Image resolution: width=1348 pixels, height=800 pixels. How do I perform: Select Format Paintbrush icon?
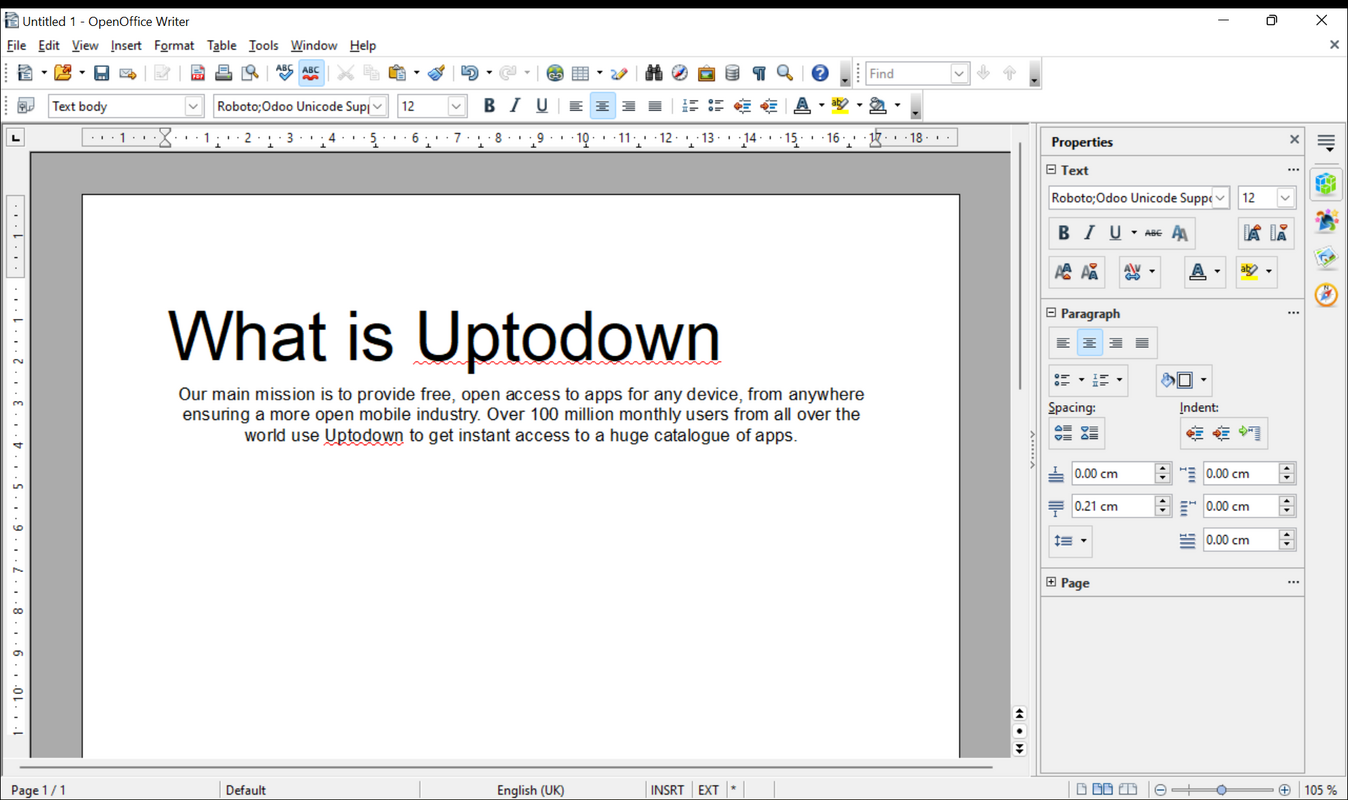pos(436,73)
